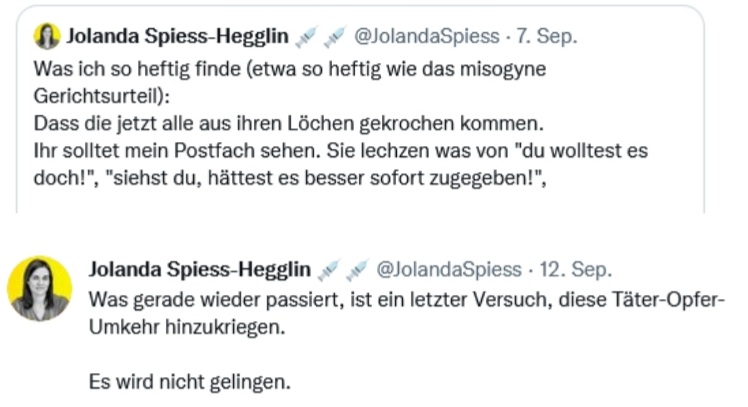Open the small avatar in quoted tweet
The height and width of the screenshot is (407, 748).
click(x=47, y=36)
